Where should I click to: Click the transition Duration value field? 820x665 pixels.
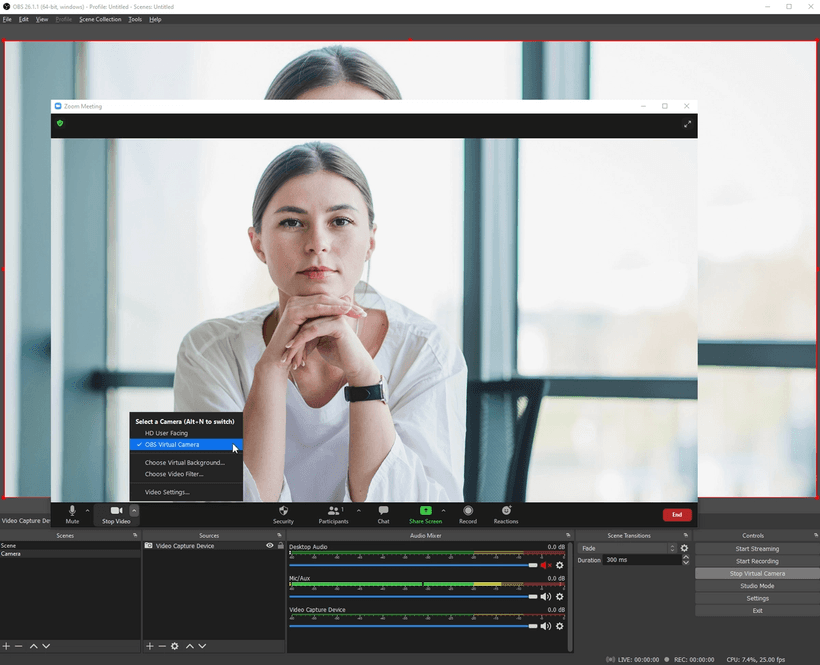coord(640,560)
